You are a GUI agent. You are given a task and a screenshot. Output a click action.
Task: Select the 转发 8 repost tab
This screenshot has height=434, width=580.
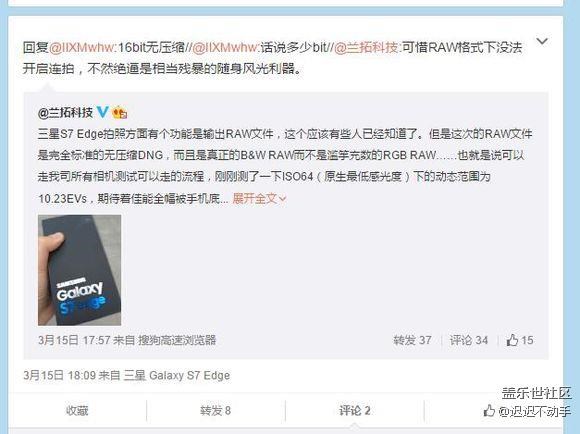pos(216,410)
